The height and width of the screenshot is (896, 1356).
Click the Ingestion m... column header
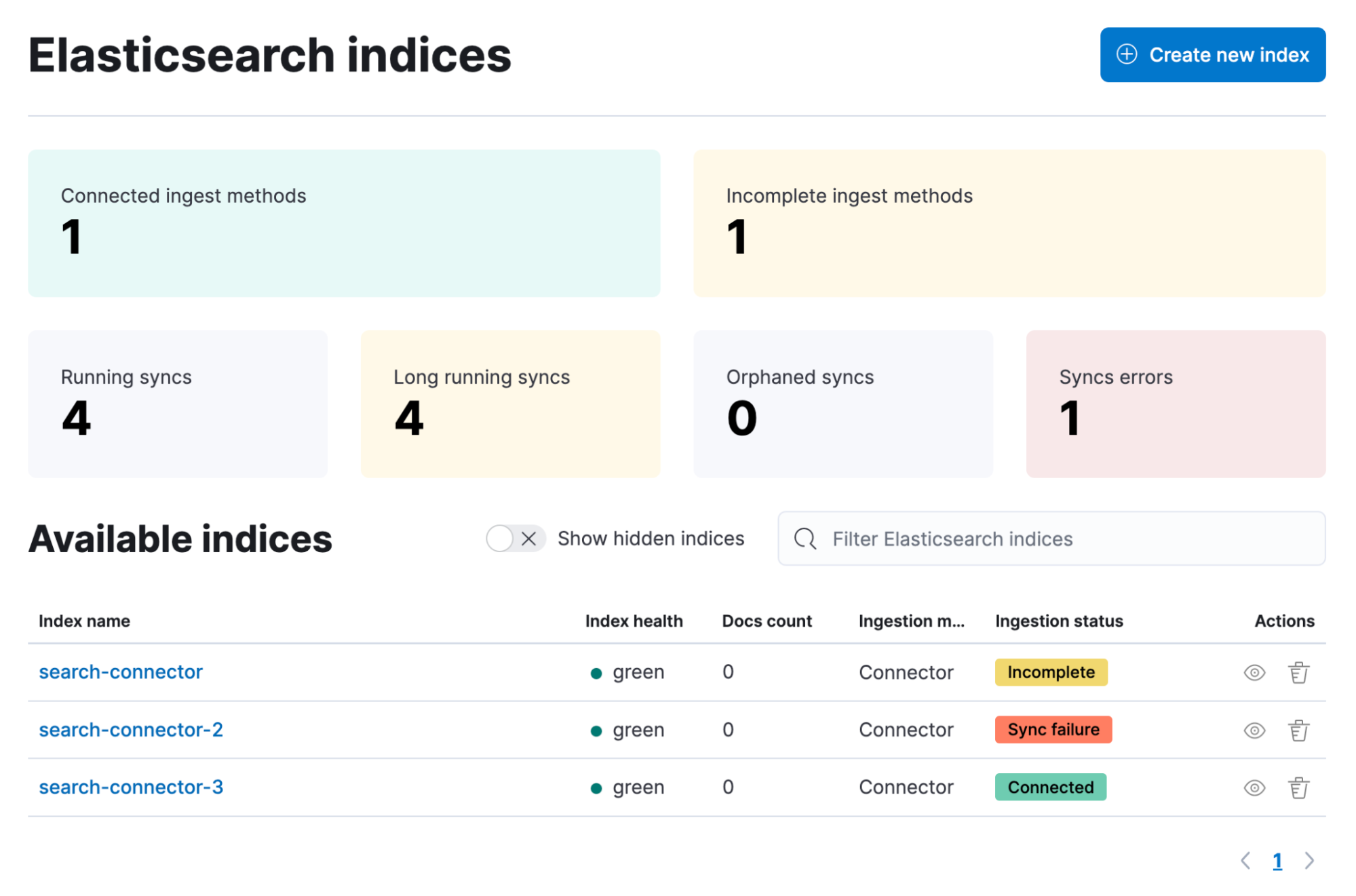pyautogui.click(x=911, y=621)
